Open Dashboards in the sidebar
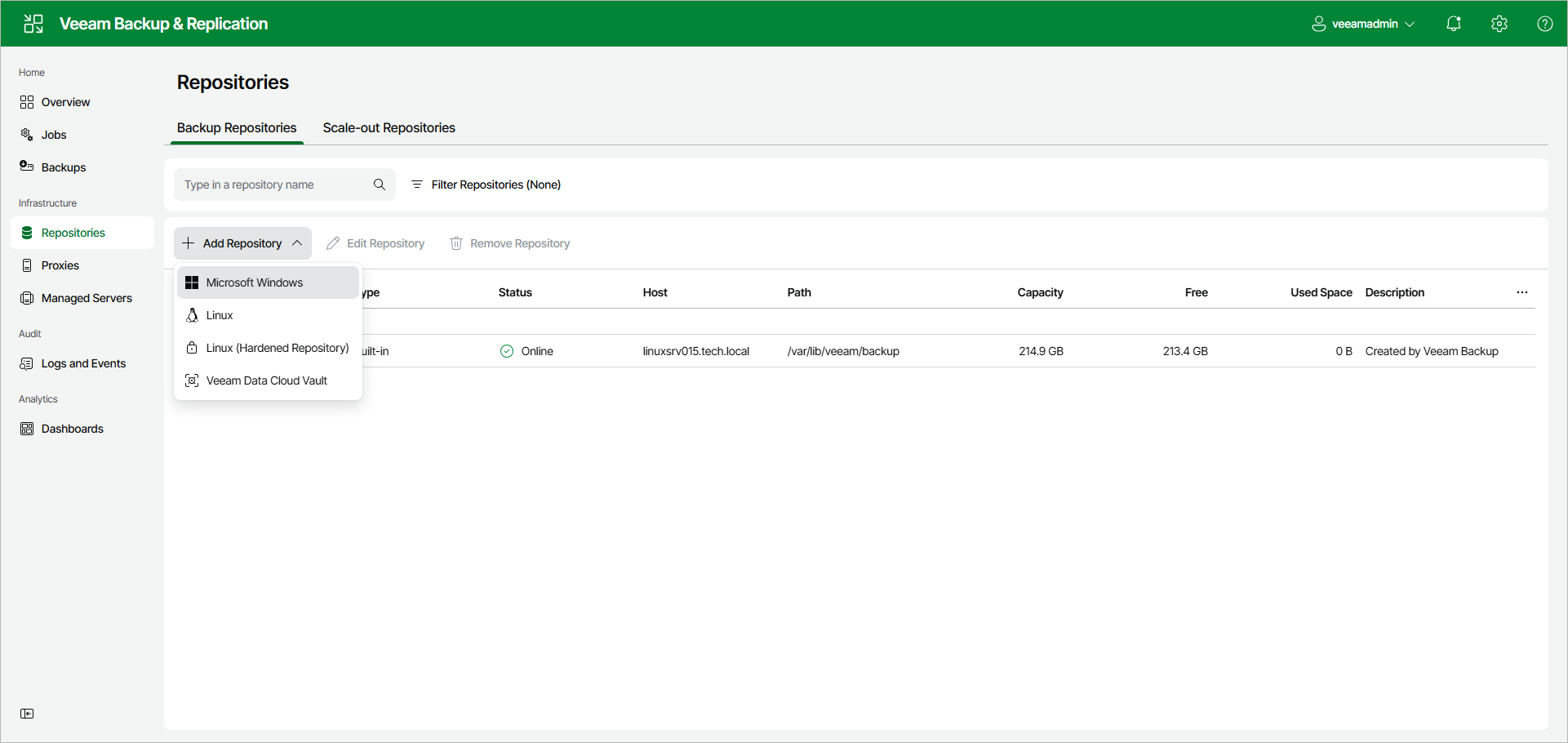Screen dimensions: 1568x743 82,429
